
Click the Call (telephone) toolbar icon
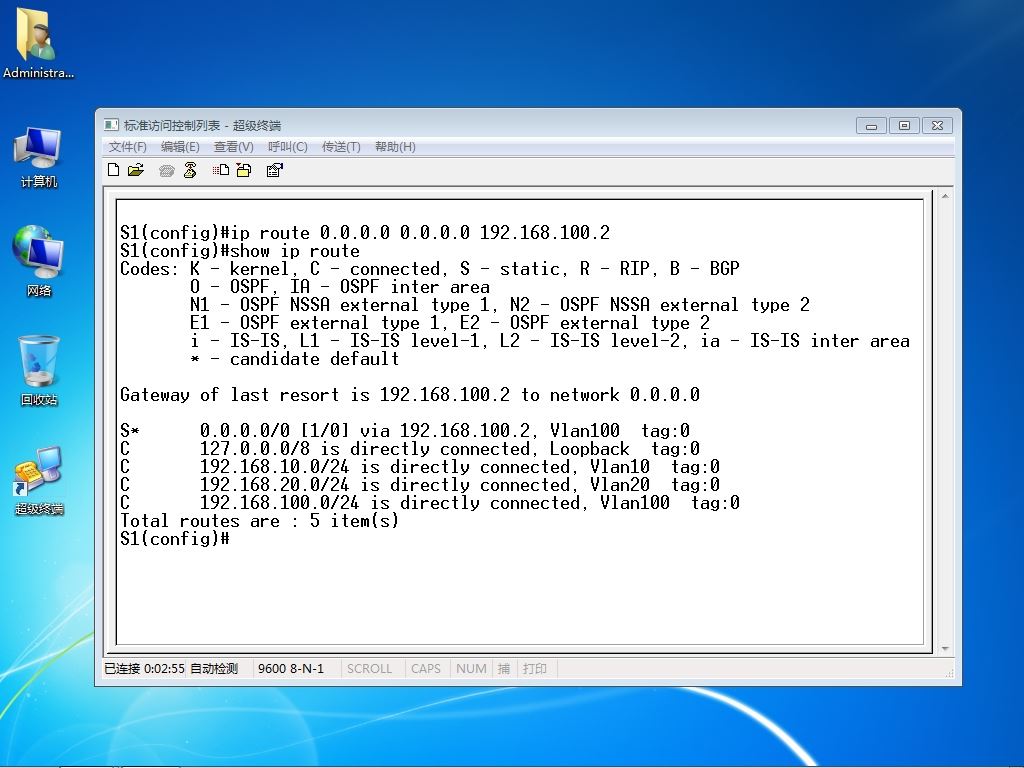[167, 171]
